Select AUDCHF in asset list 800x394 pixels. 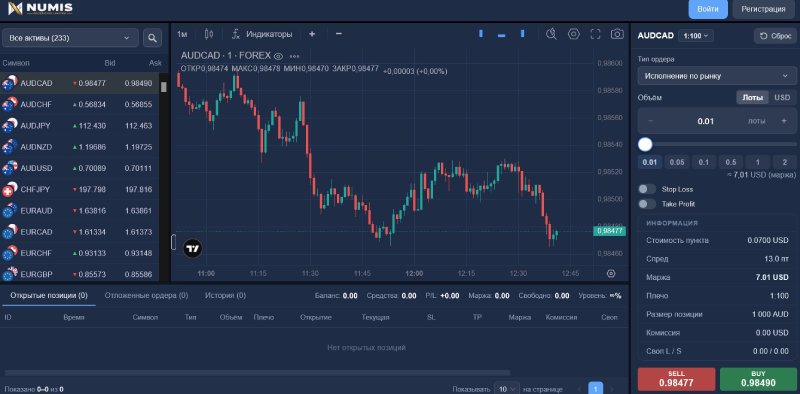point(80,105)
